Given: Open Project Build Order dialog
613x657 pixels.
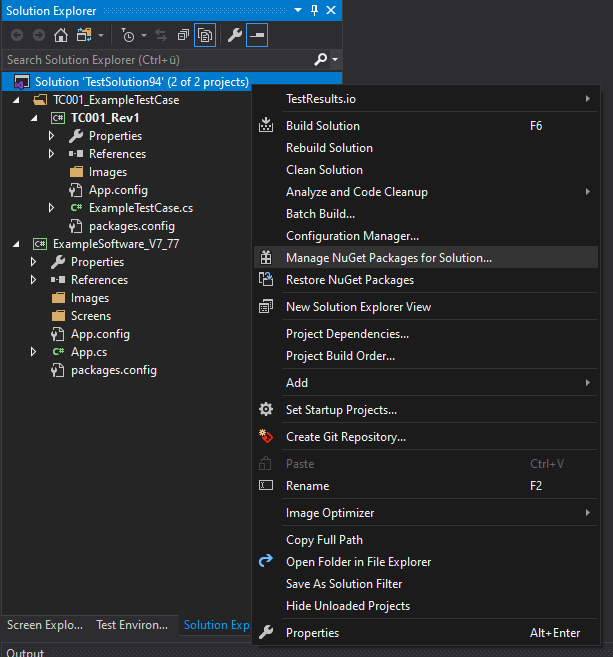Looking at the screenshot, I should (x=426, y=356).
